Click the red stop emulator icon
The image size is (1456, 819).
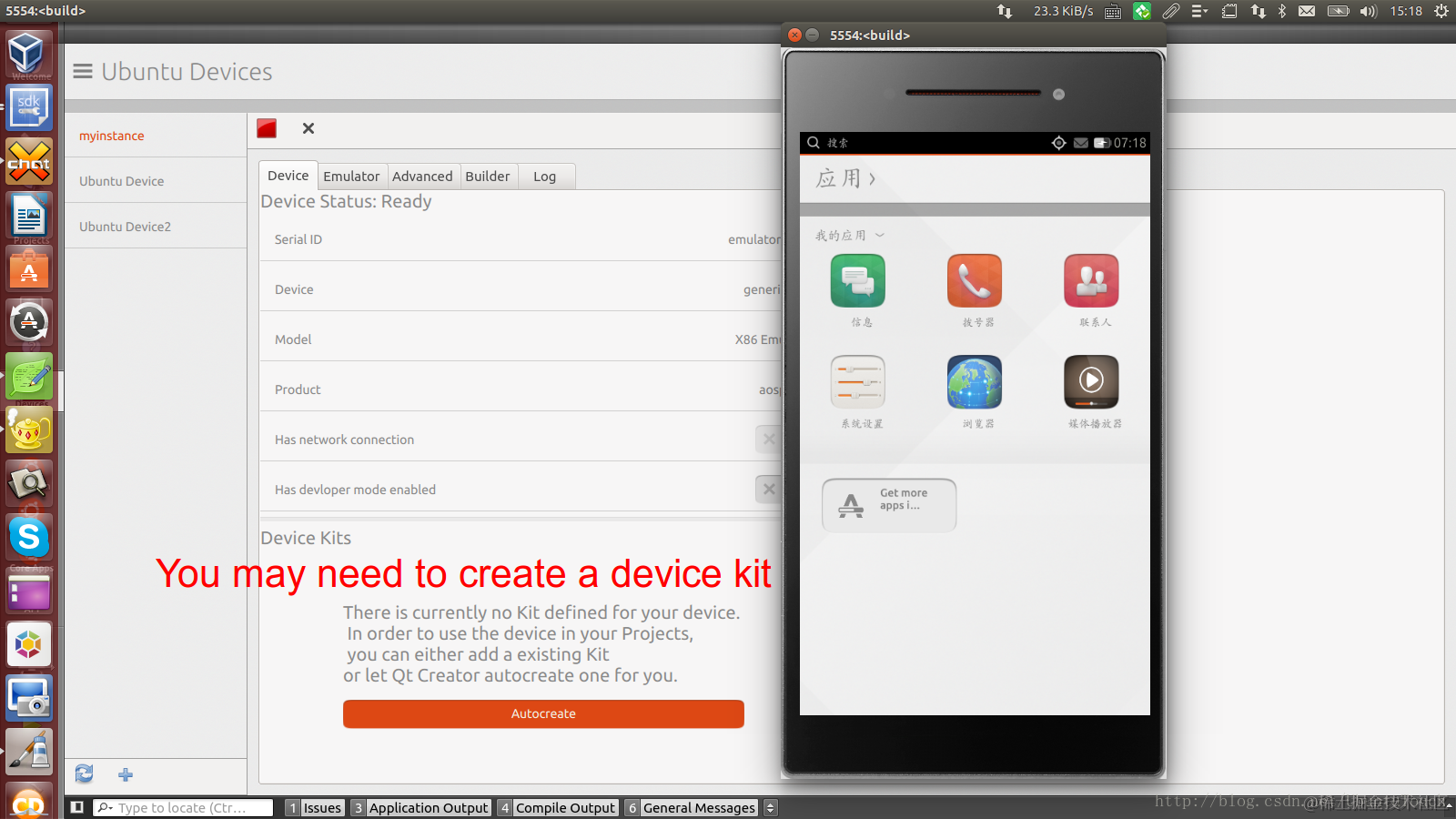coord(267,128)
